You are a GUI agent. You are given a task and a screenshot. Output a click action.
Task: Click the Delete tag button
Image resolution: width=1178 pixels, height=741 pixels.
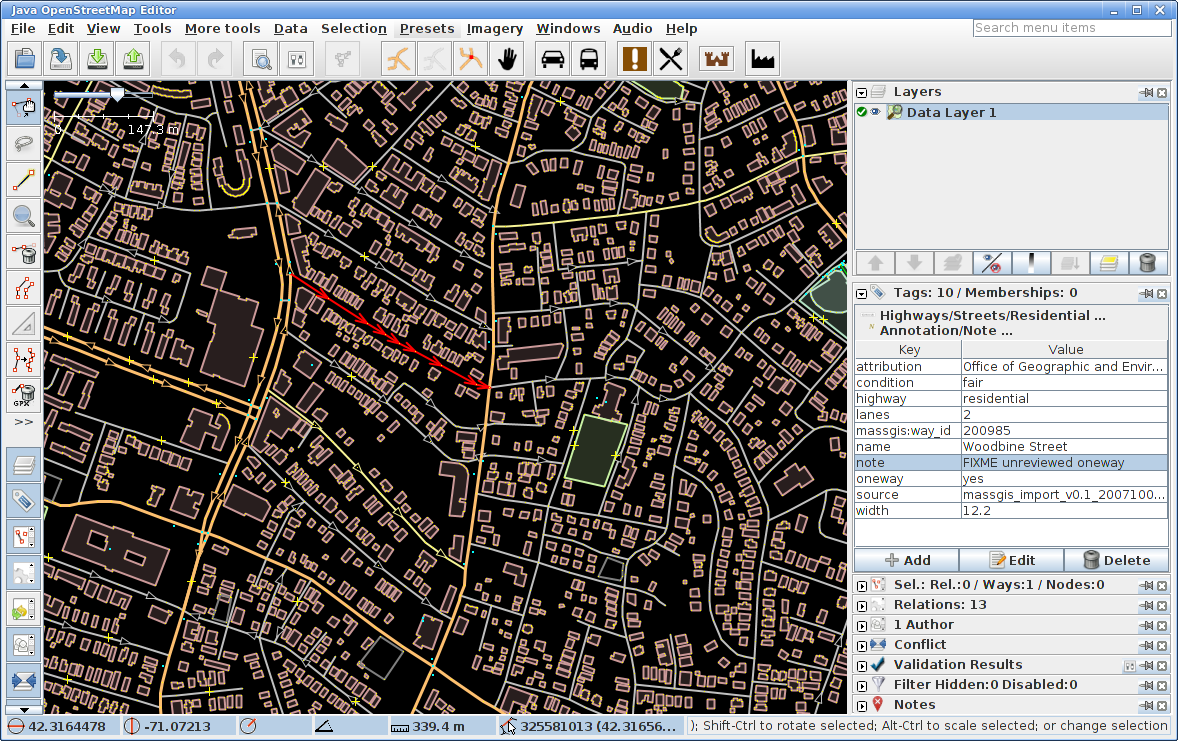1116,560
